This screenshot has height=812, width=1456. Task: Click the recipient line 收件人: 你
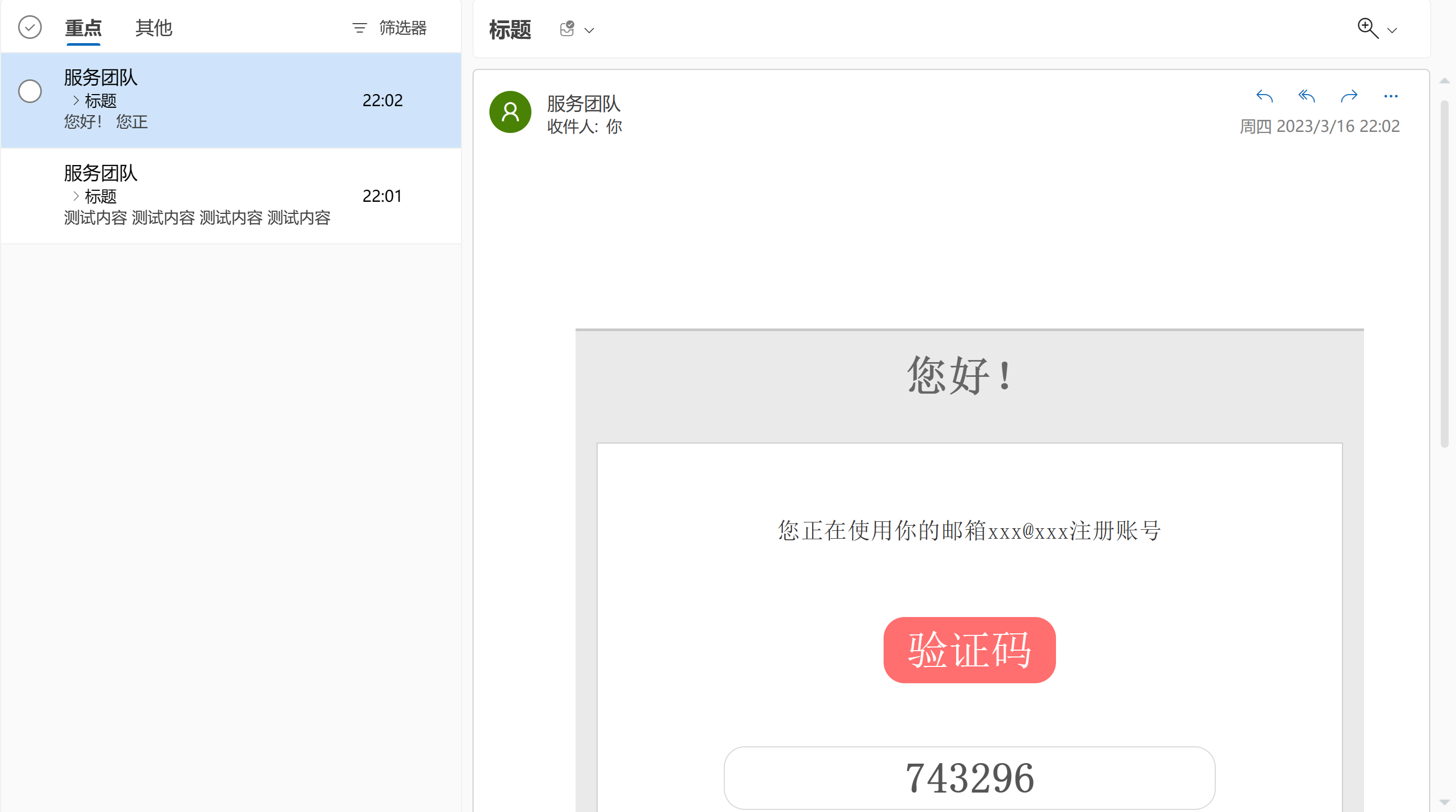(x=585, y=127)
